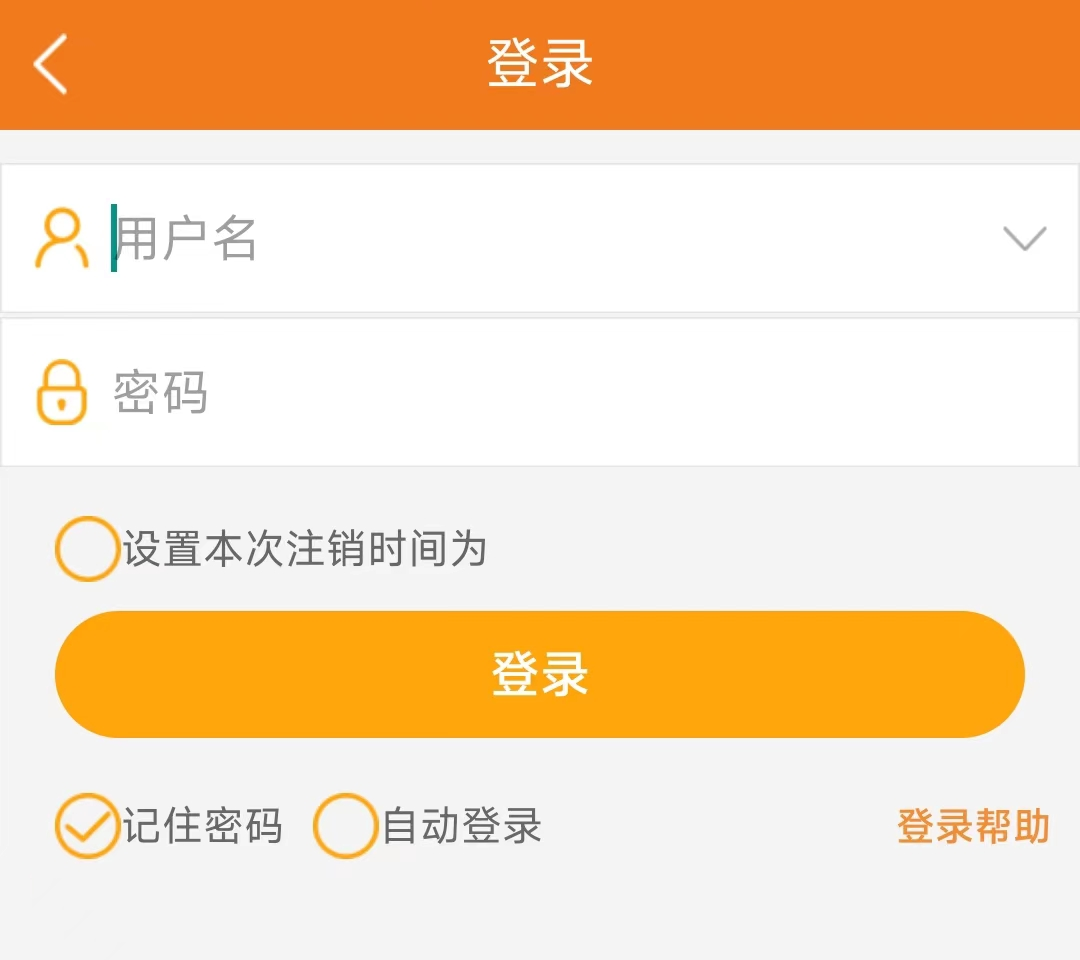Click the 登录 title in the header
The height and width of the screenshot is (960, 1080).
(540, 63)
